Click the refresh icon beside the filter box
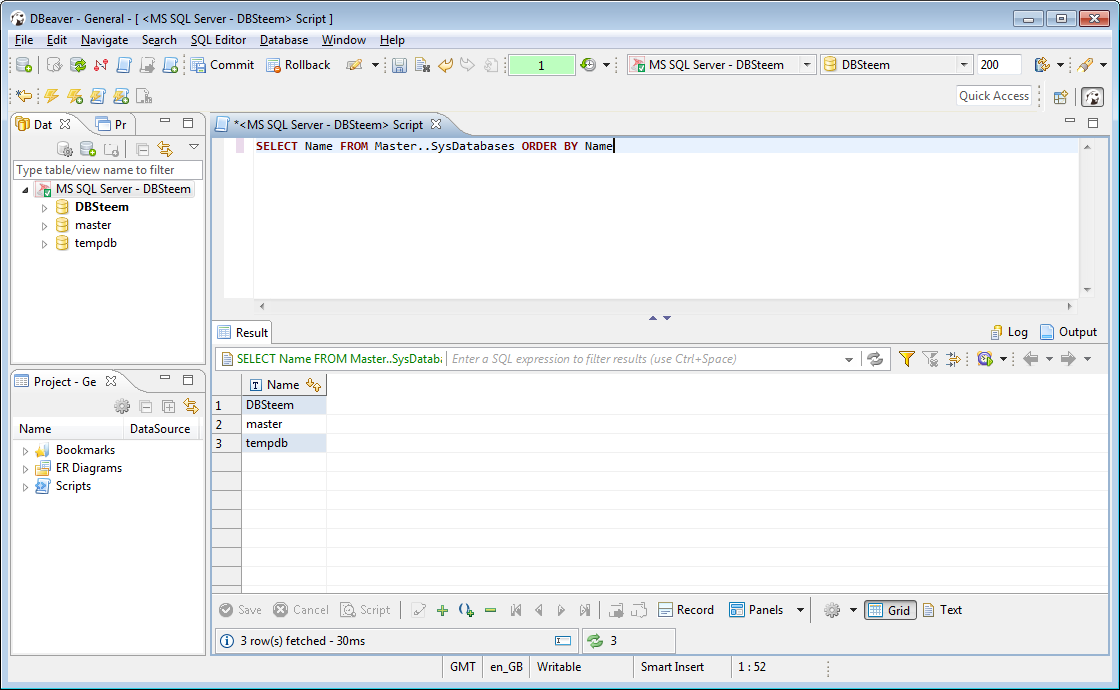This screenshot has width=1120, height=690. point(875,359)
